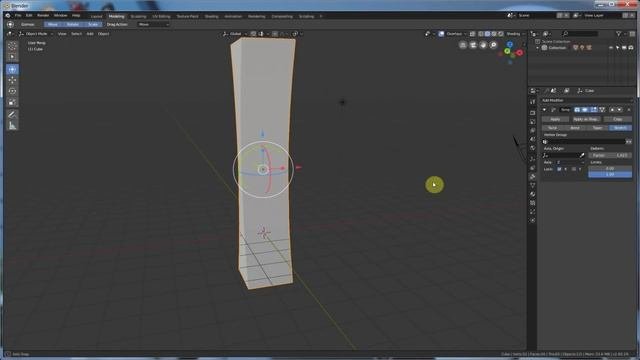Click the viewport zoom magnifier button
The width and height of the screenshot is (640, 360).
[493, 45]
